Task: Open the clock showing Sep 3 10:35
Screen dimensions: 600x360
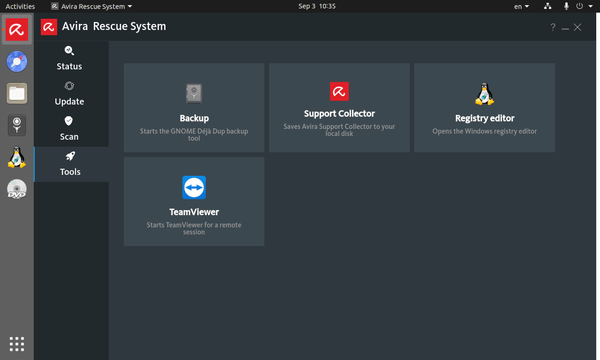Action: 317,6
